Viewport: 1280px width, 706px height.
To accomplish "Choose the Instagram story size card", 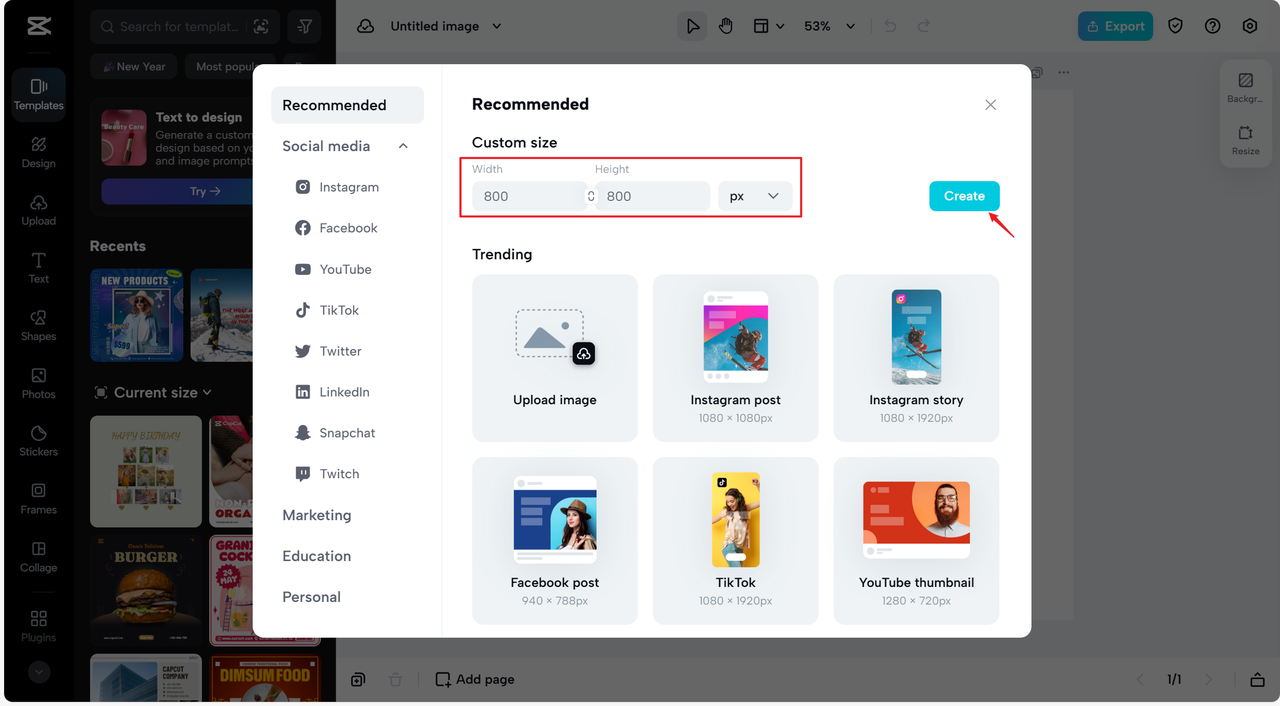I will [x=916, y=358].
